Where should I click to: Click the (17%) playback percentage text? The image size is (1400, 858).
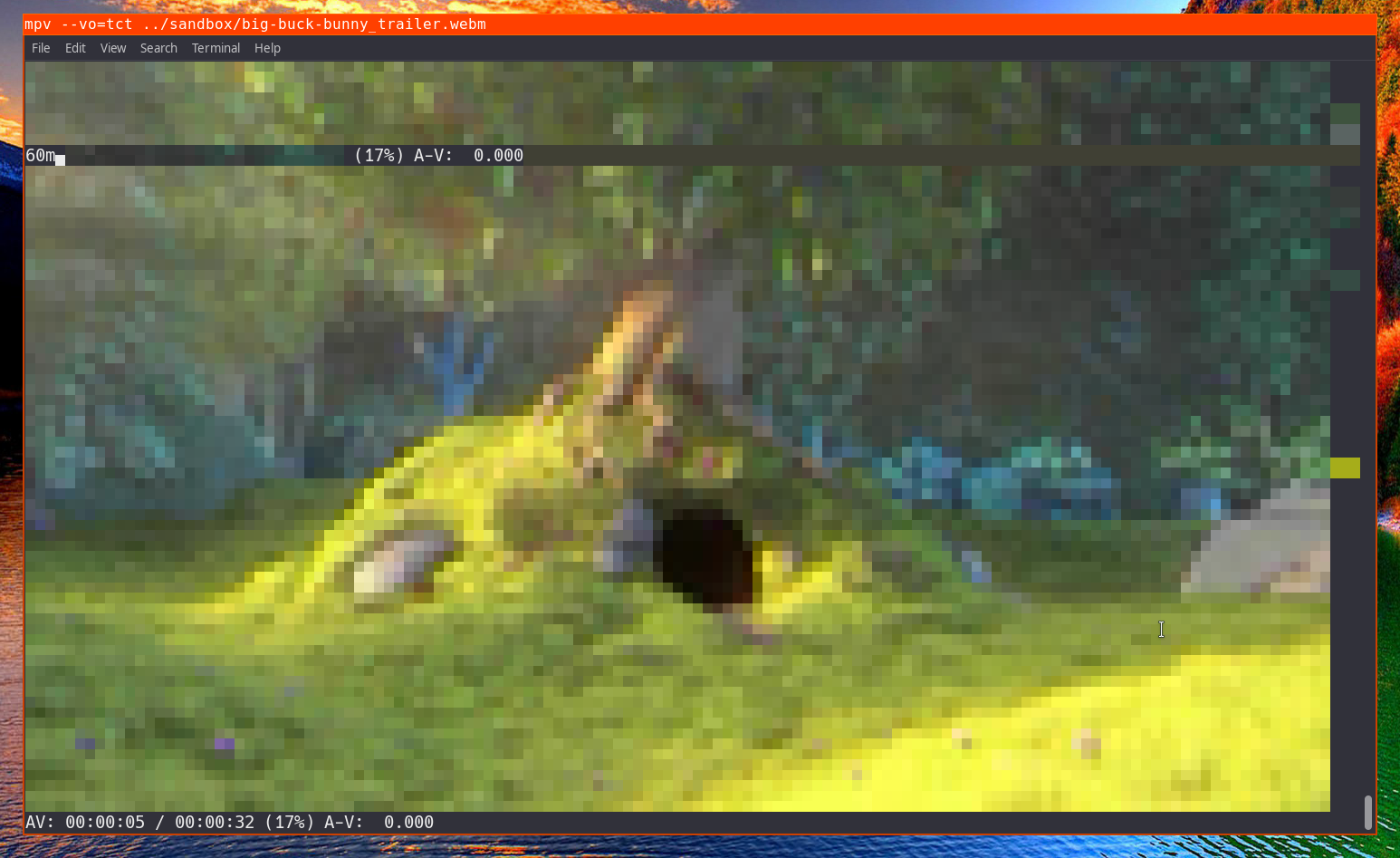pos(378,155)
